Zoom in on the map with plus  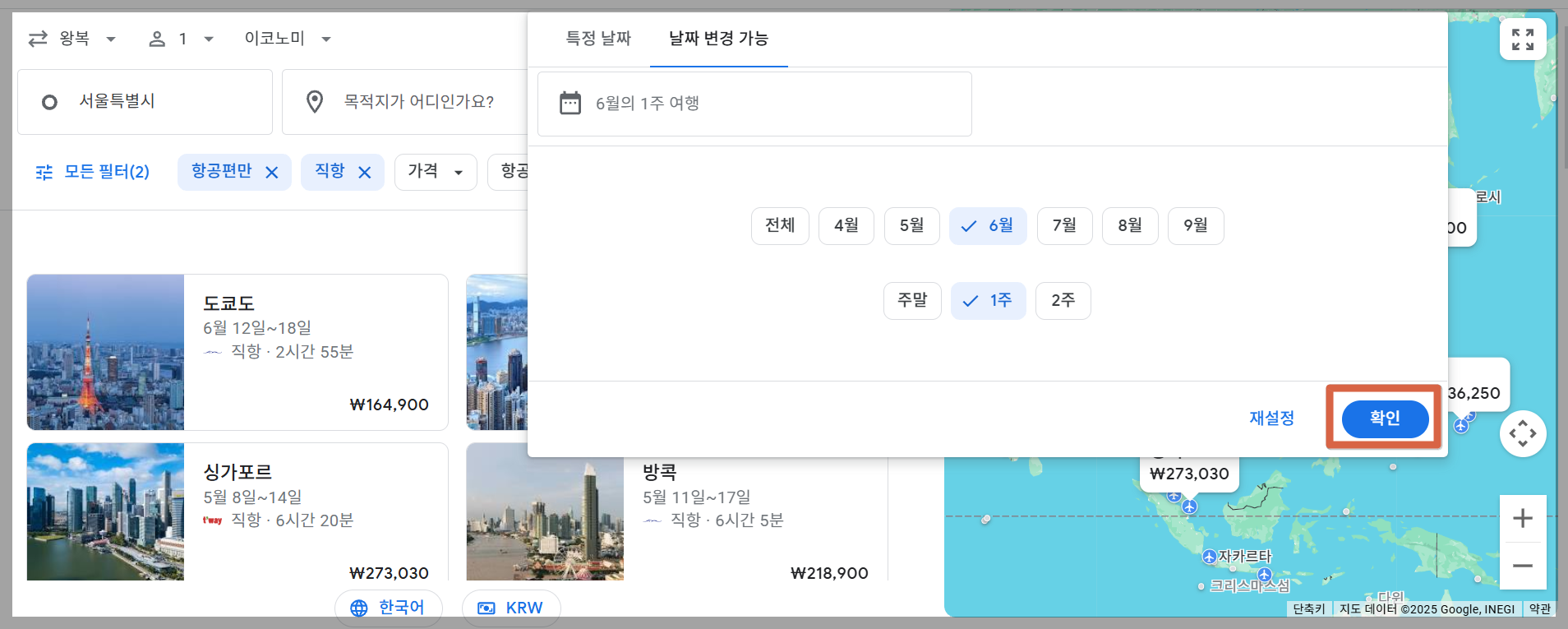pyautogui.click(x=1523, y=518)
